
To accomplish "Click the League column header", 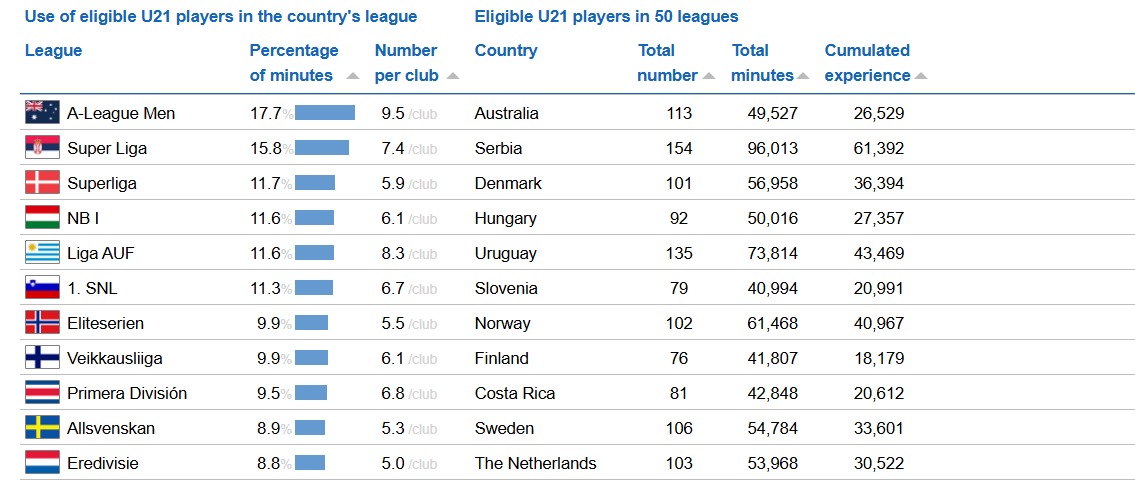I will (x=53, y=50).
